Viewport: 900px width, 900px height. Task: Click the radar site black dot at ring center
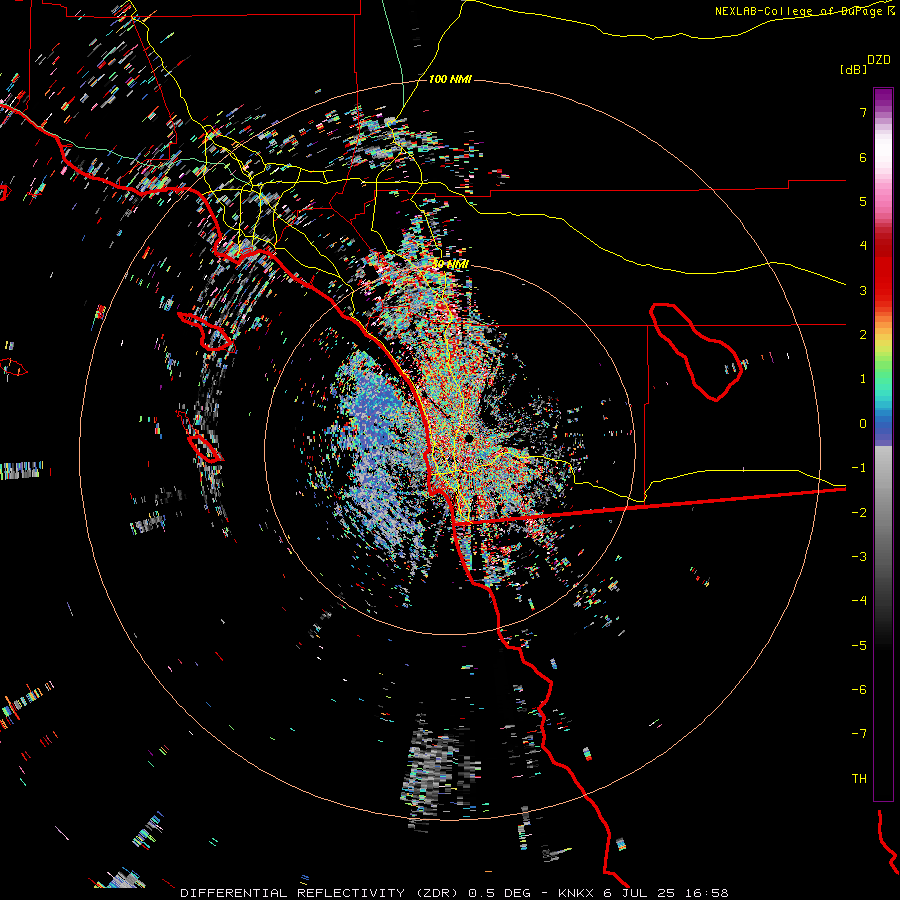468,438
